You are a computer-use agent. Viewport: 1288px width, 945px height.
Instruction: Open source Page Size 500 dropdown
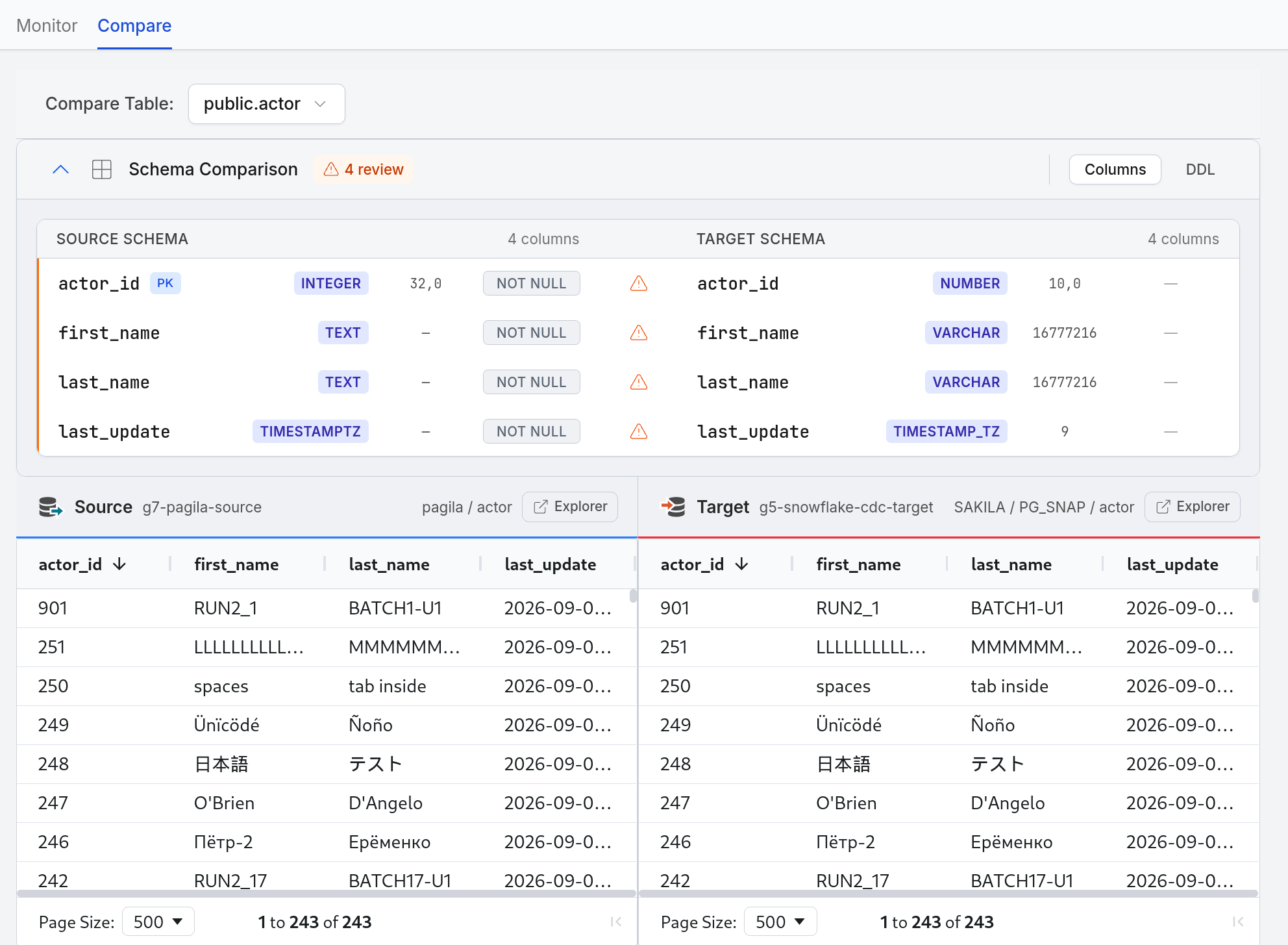click(x=158, y=922)
